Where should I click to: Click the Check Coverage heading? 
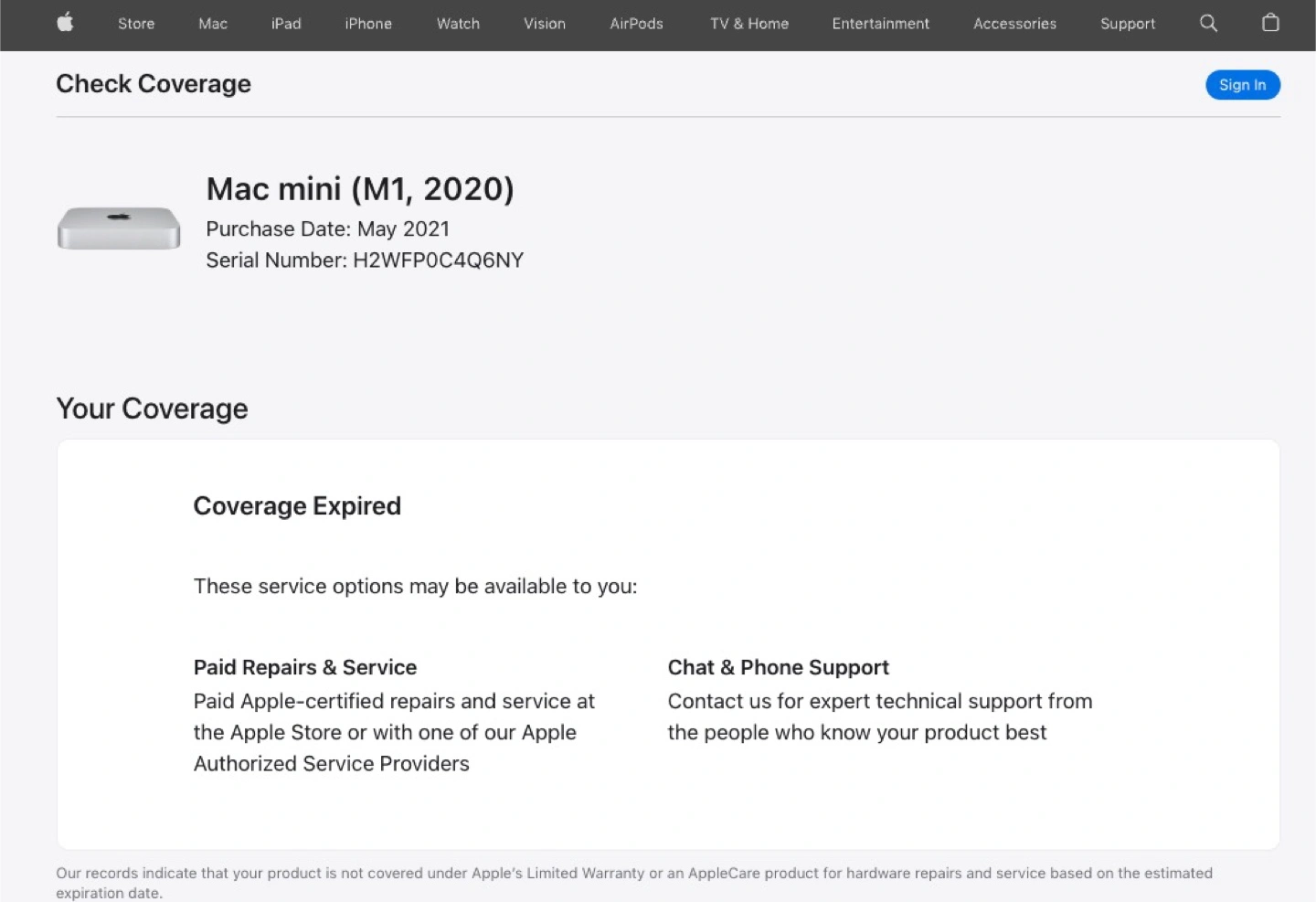154,84
